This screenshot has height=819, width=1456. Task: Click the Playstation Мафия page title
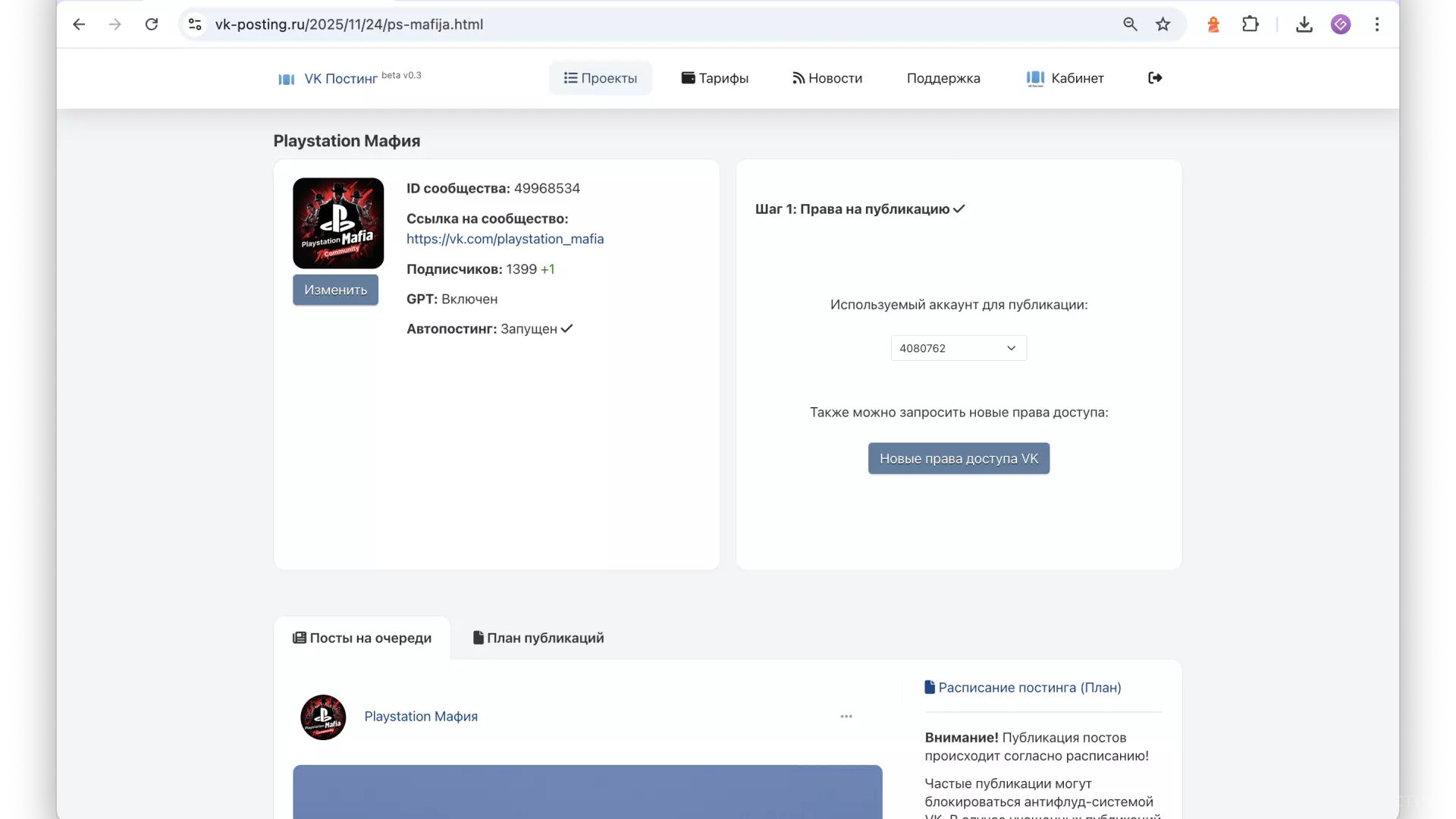click(x=347, y=141)
